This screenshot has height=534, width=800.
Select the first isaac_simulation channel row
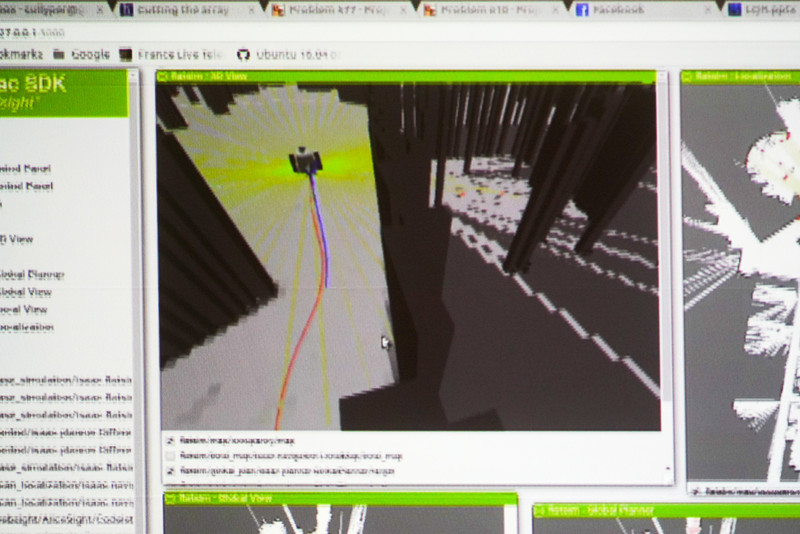point(66,380)
